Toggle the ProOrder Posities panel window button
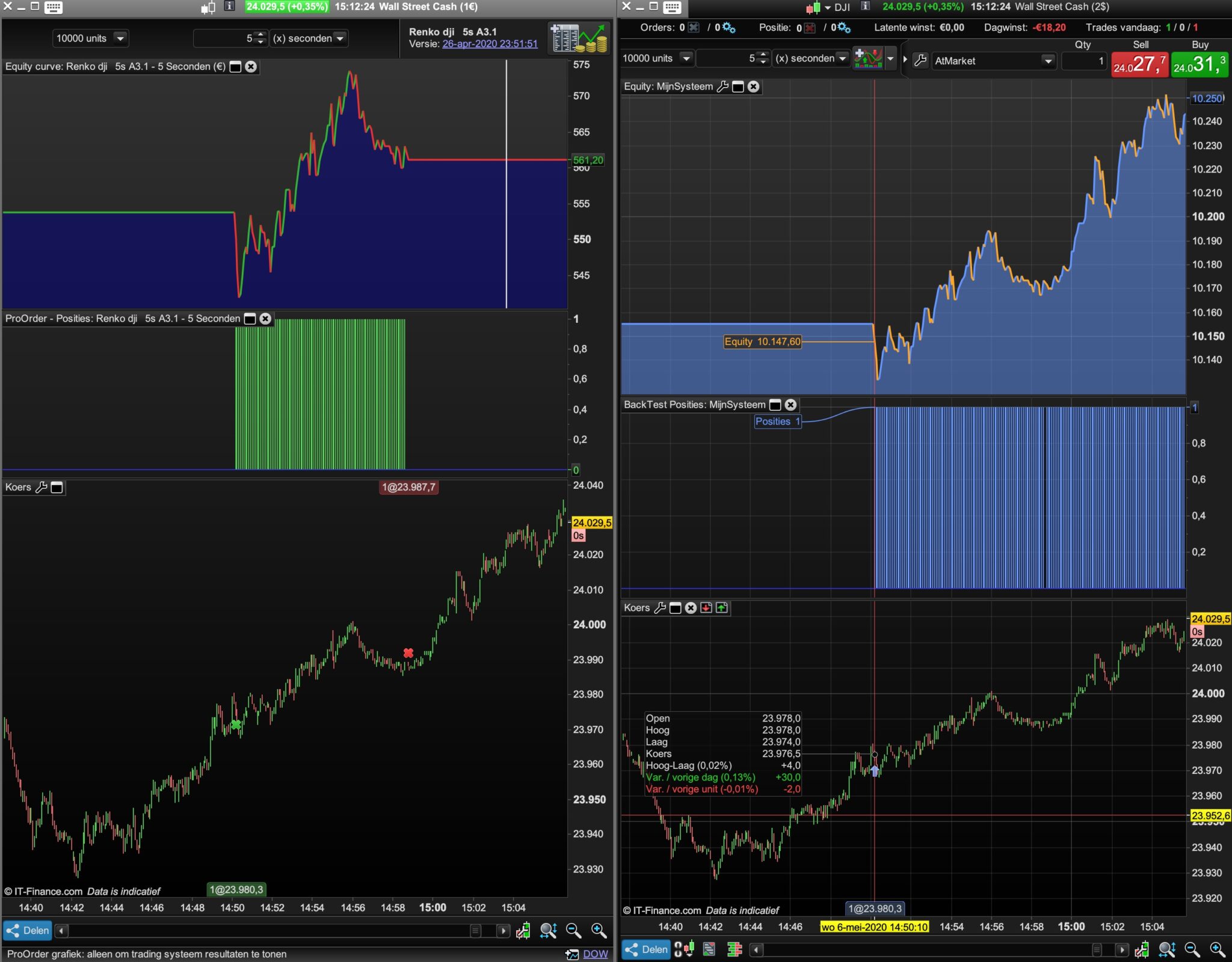 pos(250,319)
